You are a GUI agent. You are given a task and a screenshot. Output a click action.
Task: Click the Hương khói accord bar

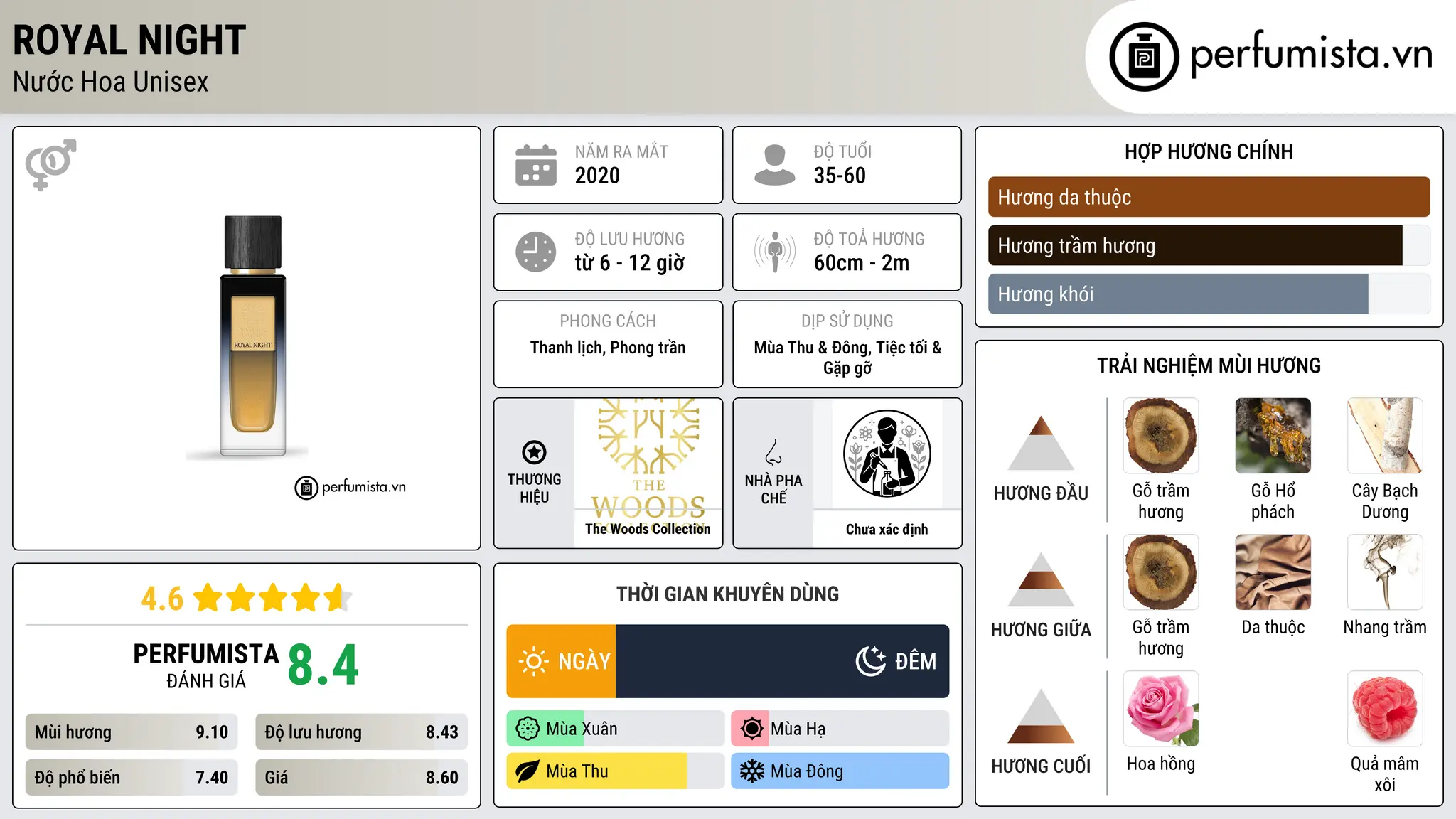click(1209, 294)
